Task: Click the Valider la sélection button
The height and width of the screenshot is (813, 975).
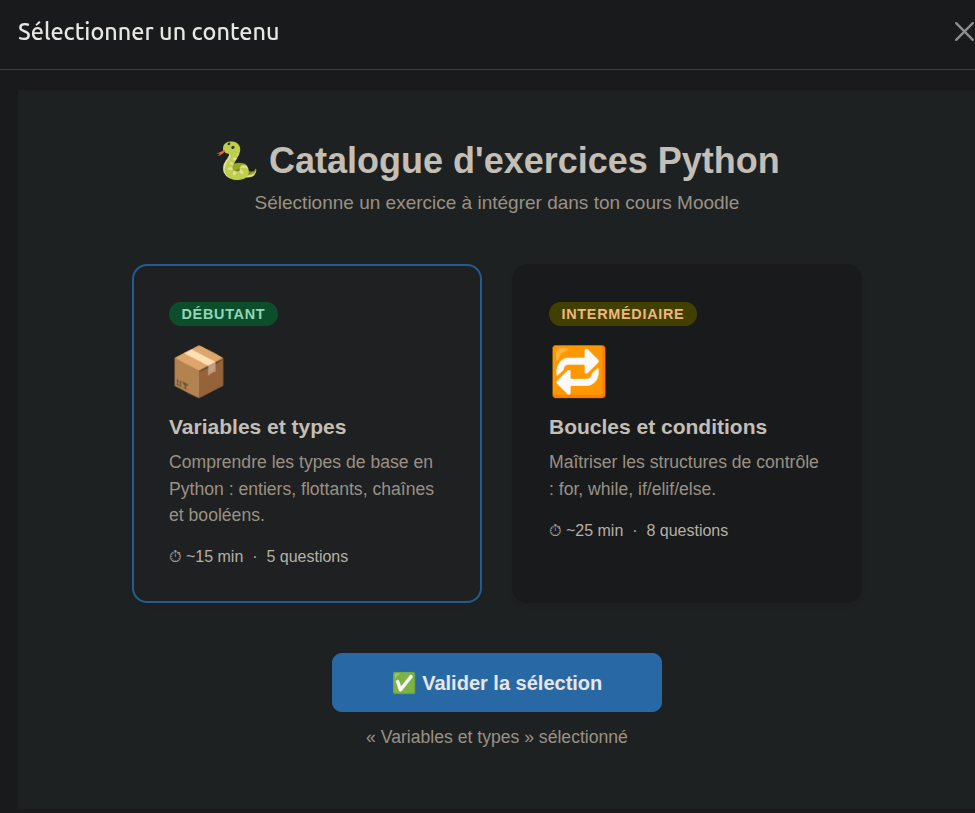Action: coord(497,682)
